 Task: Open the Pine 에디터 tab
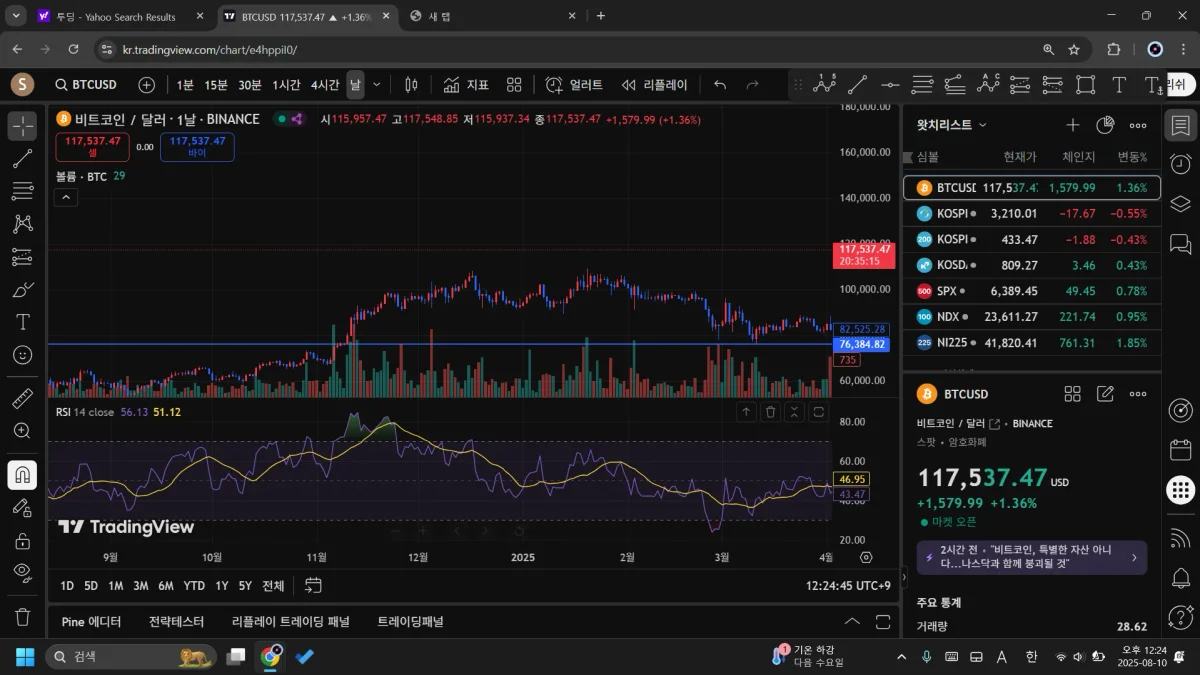click(x=91, y=622)
